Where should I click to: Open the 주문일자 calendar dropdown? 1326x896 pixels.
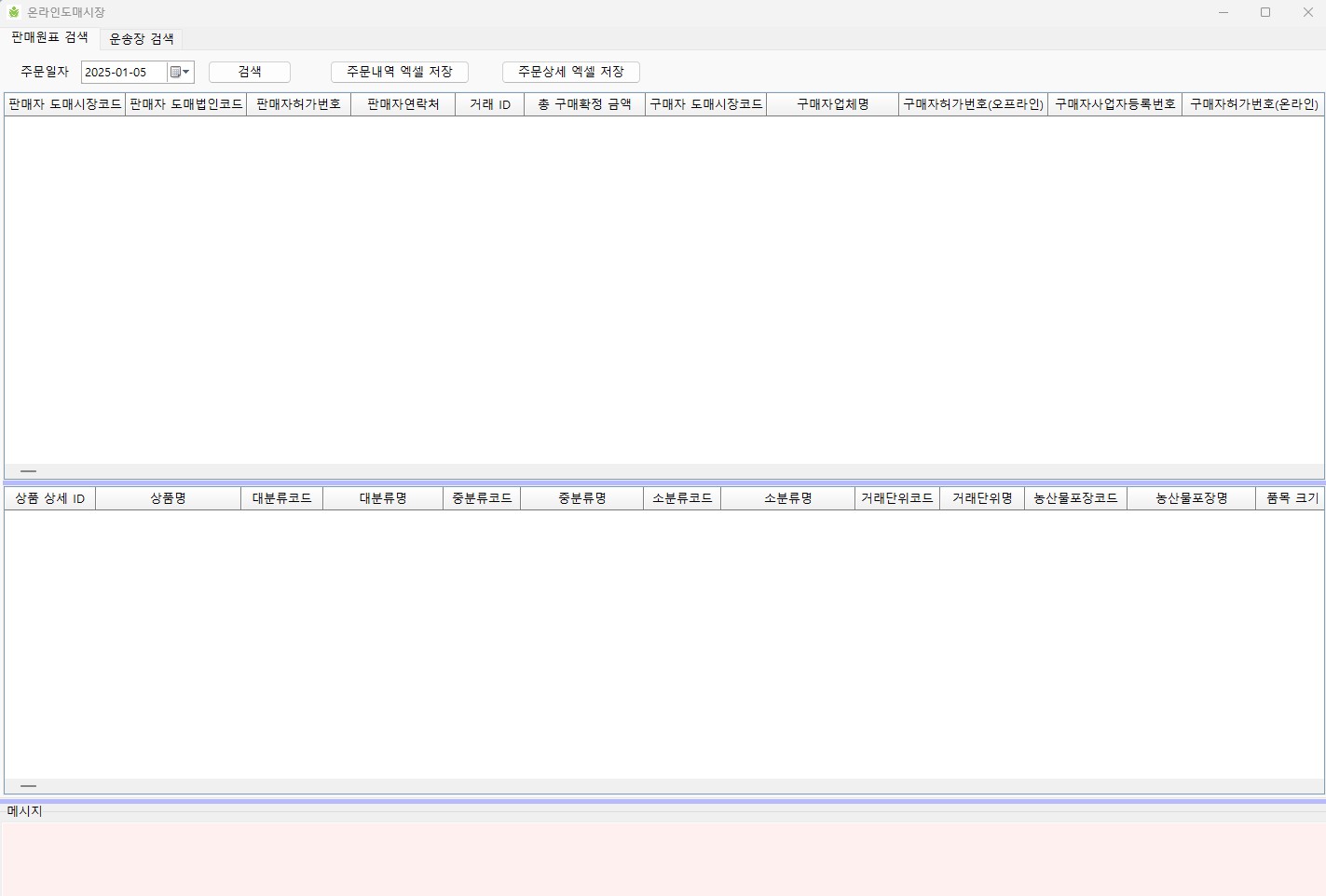click(180, 72)
